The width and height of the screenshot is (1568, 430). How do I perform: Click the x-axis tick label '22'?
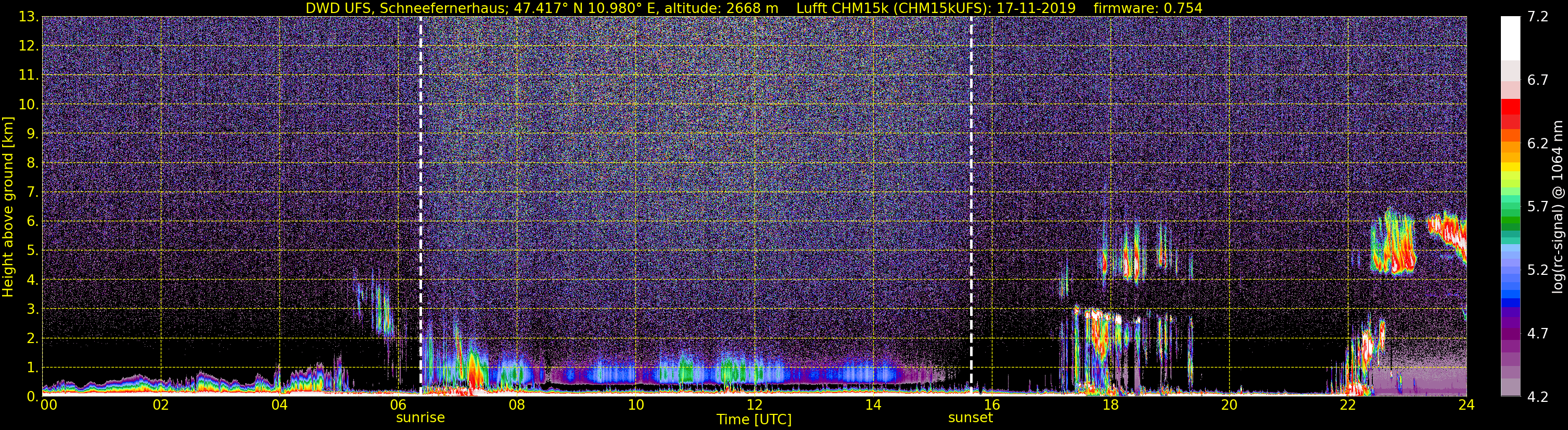click(x=1348, y=404)
